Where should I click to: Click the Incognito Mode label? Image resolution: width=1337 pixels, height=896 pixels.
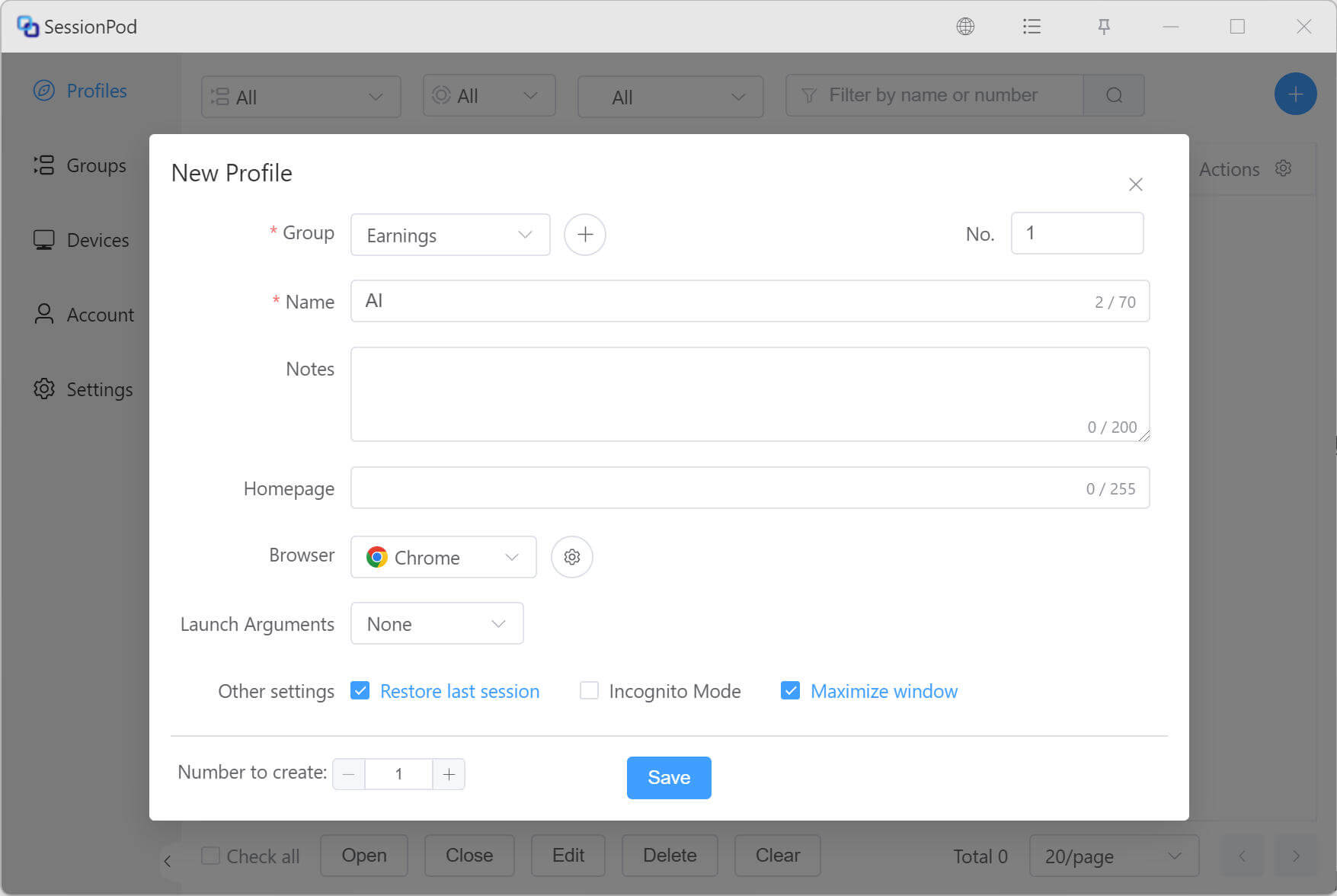click(x=675, y=691)
